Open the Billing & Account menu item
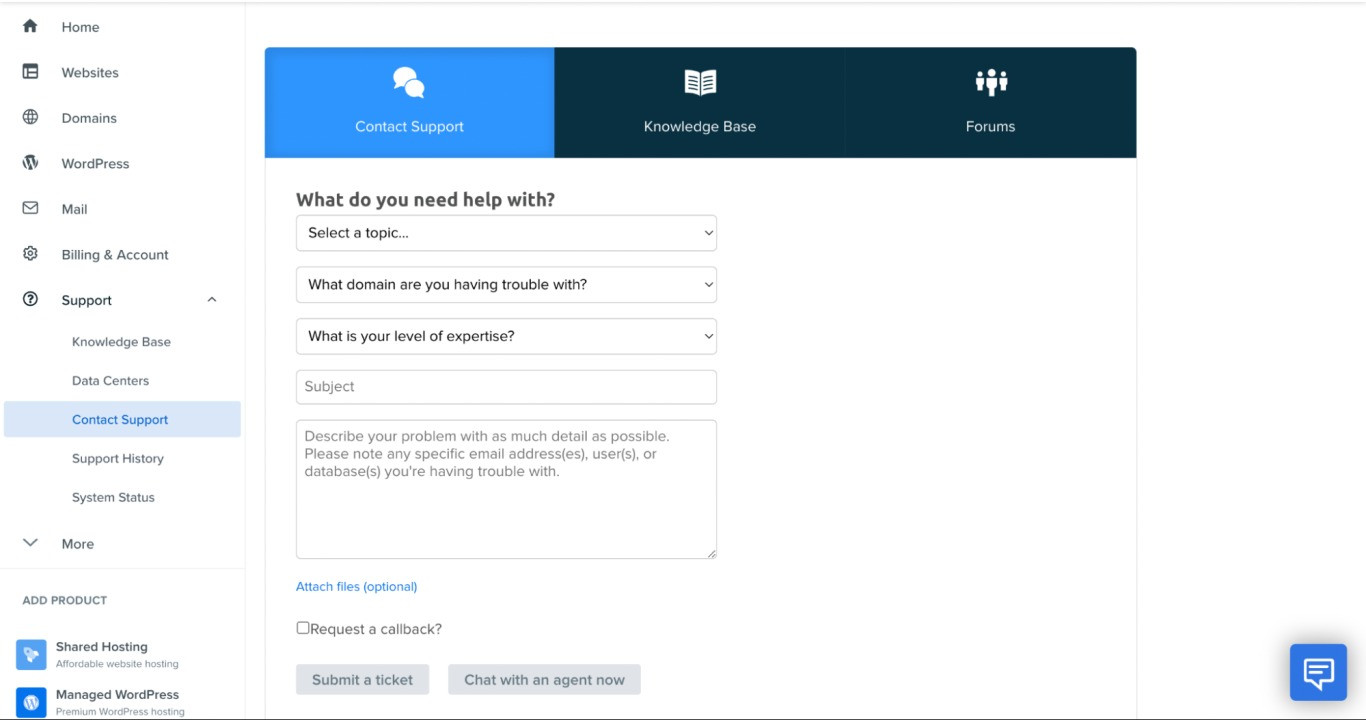 (x=115, y=255)
